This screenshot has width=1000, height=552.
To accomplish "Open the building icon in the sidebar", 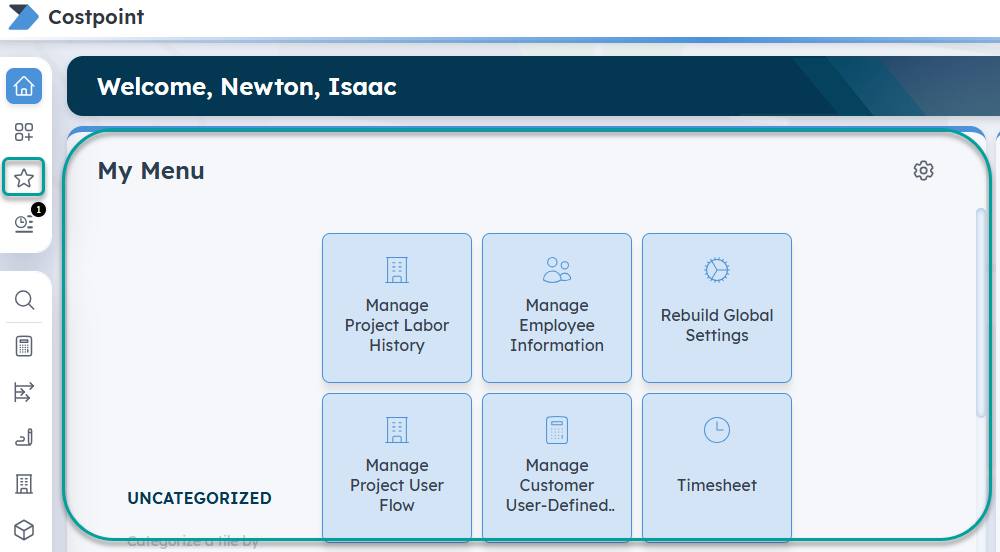I will point(24,484).
